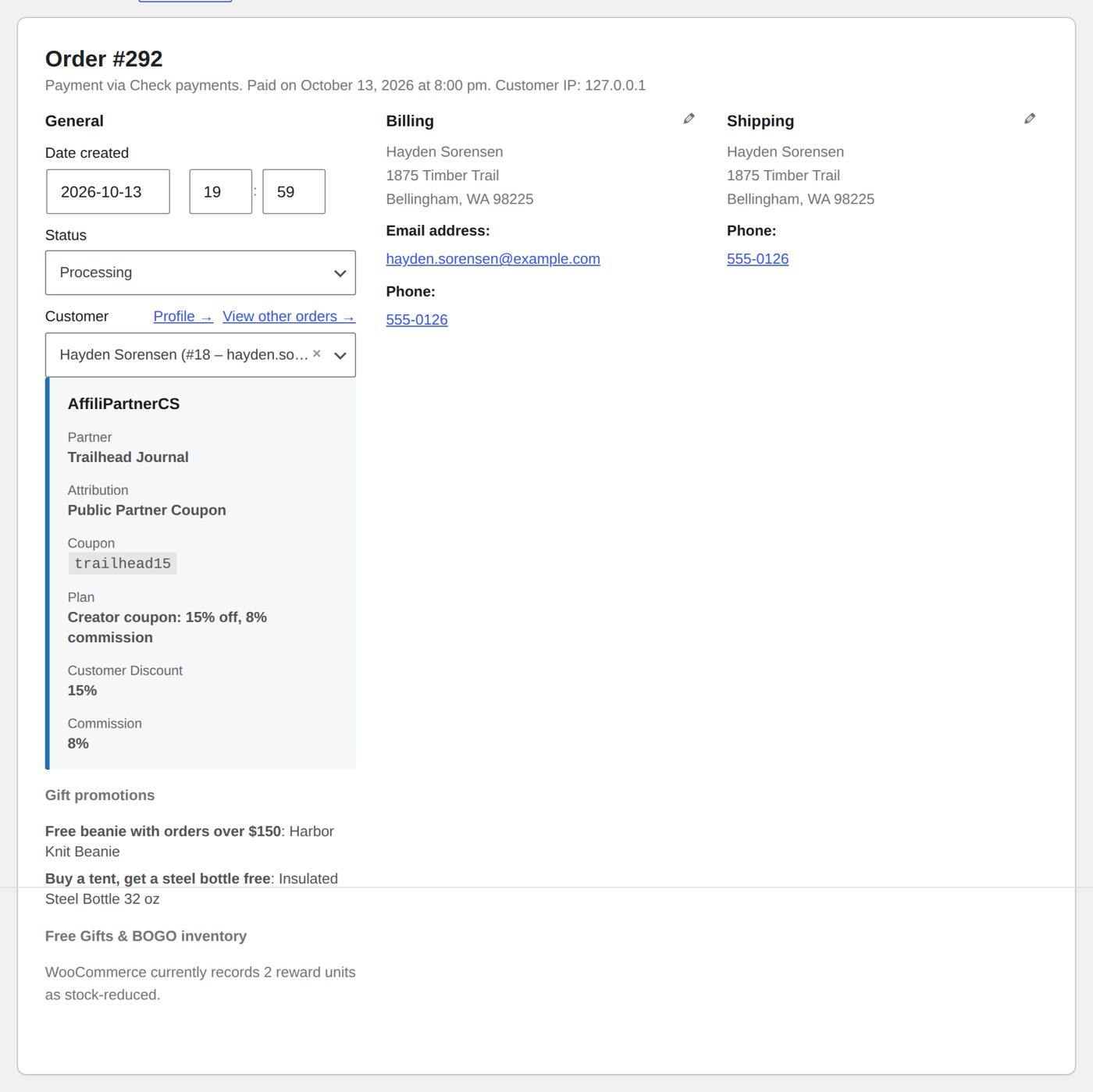Open the customer Profile link
Screen dimensions: 1093x1092
(183, 316)
